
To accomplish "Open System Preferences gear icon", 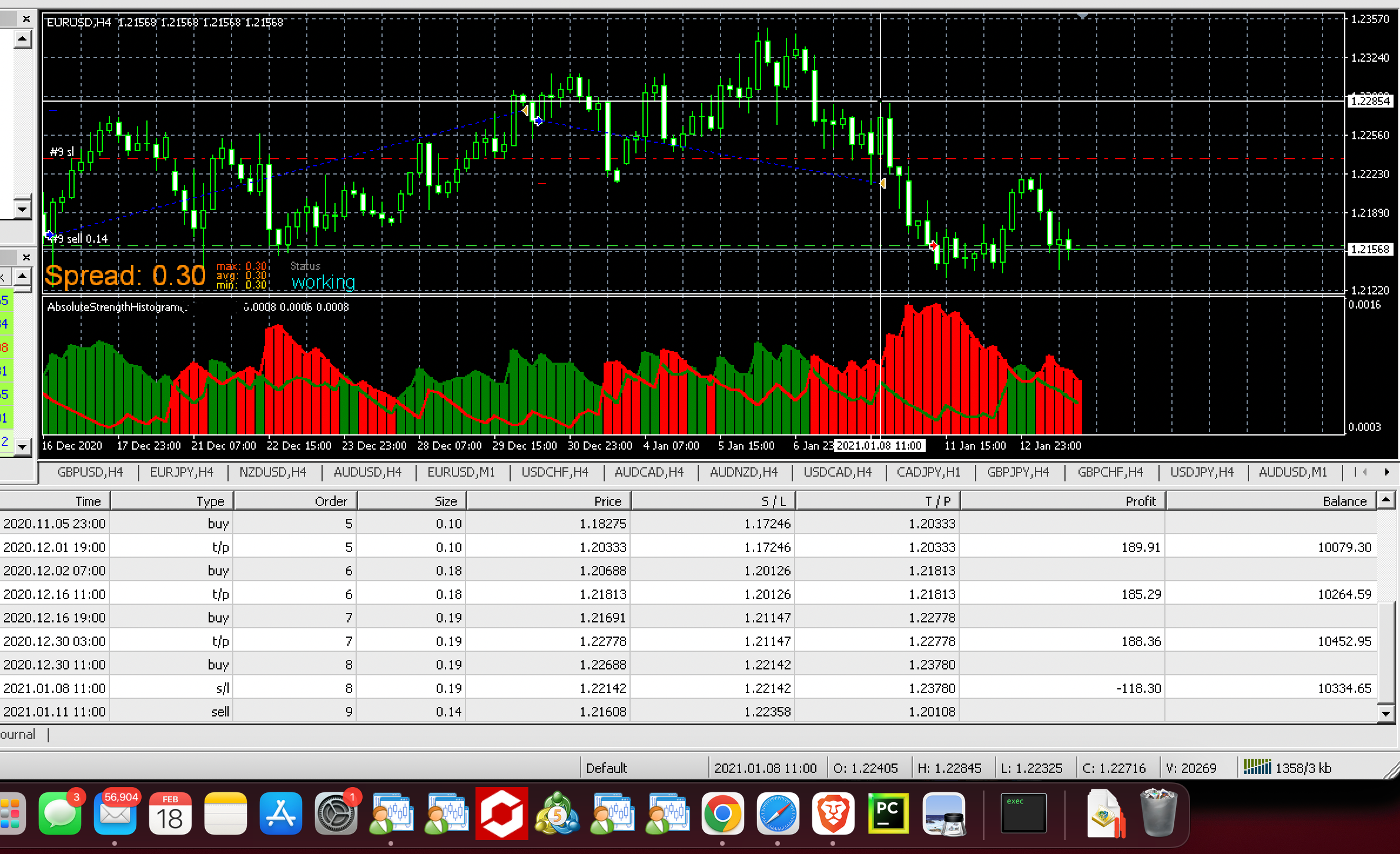I will 336,814.
